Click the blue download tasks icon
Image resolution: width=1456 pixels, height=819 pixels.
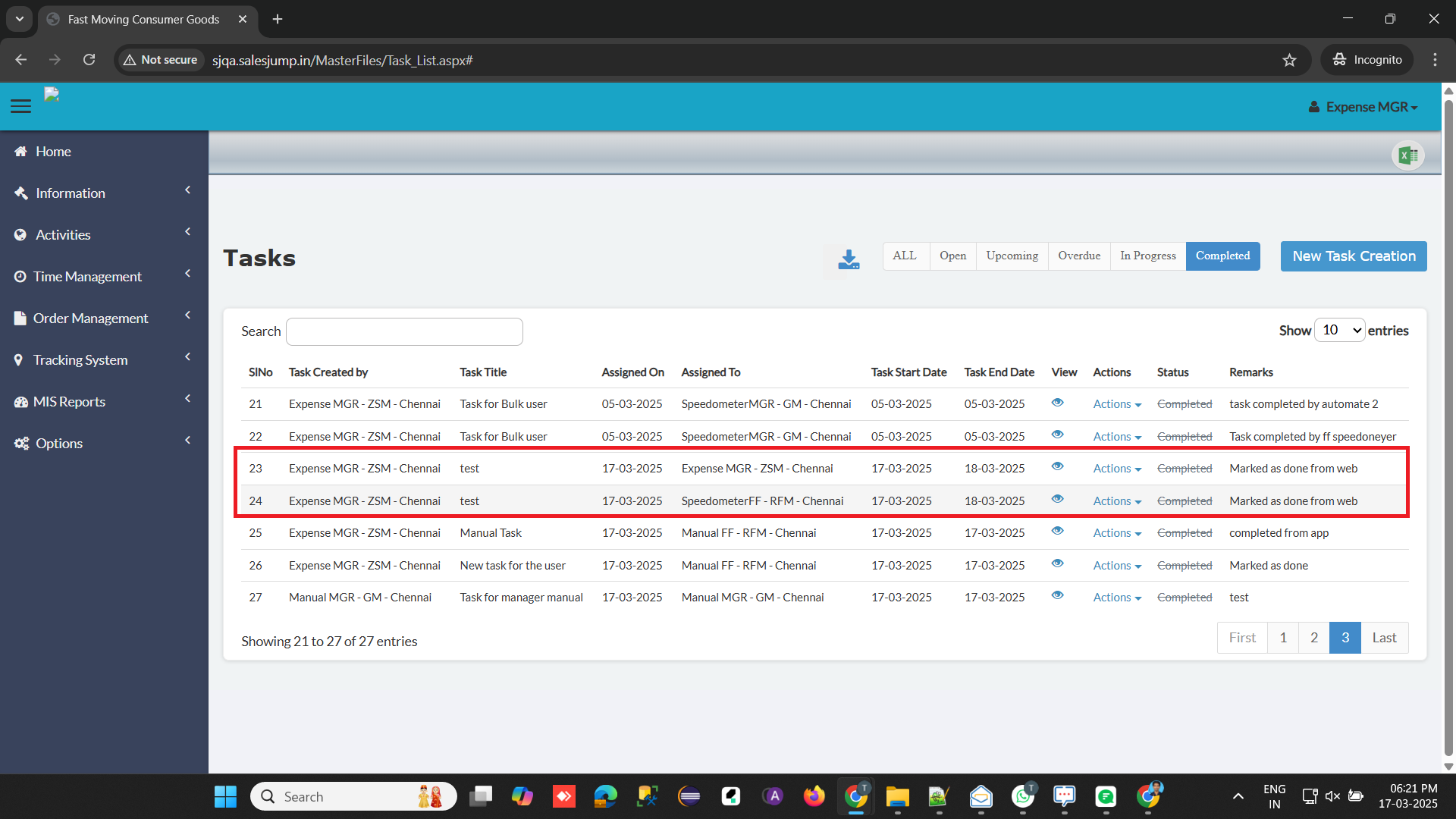[x=849, y=259]
